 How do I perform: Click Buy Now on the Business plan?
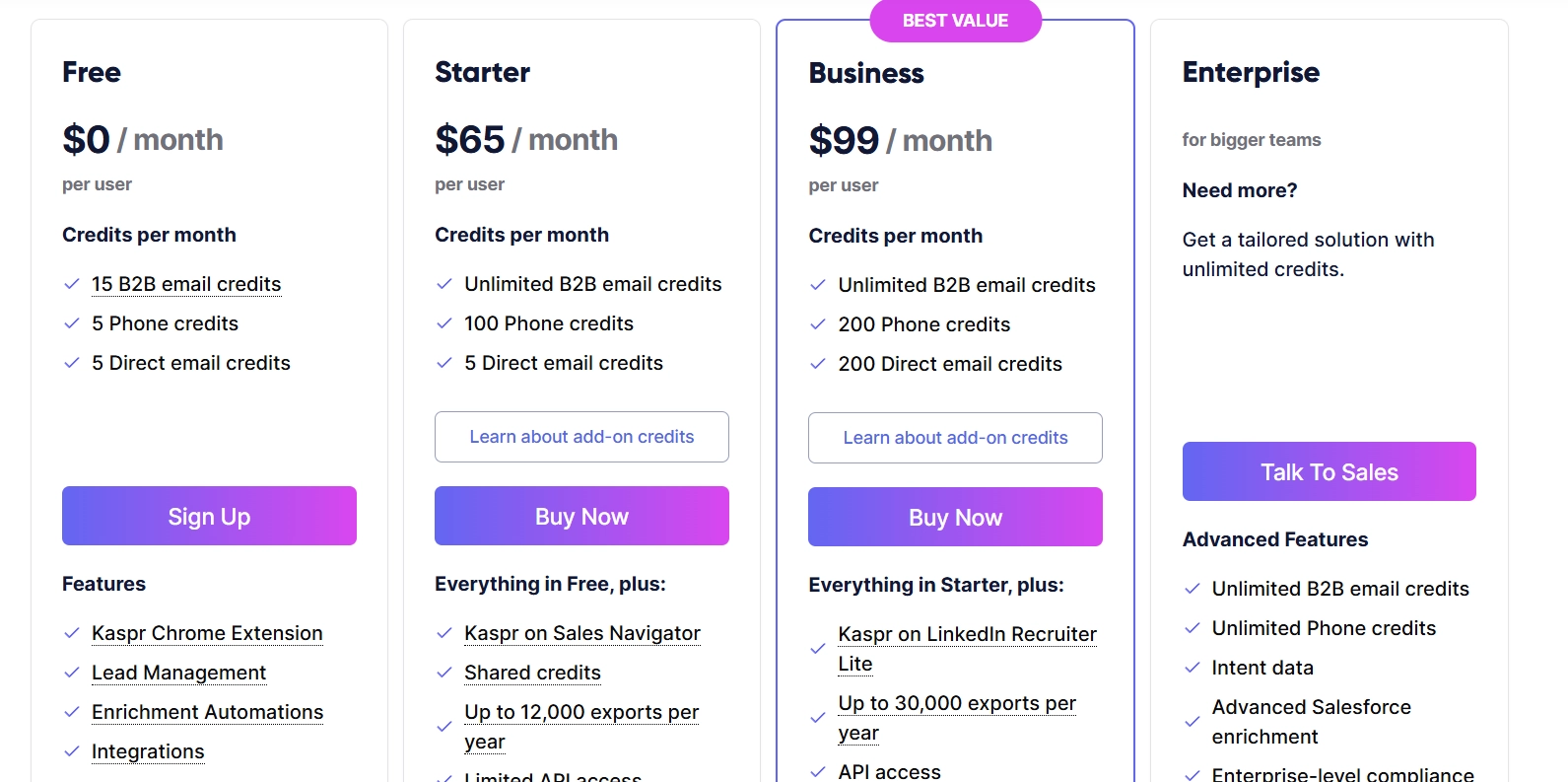[955, 517]
